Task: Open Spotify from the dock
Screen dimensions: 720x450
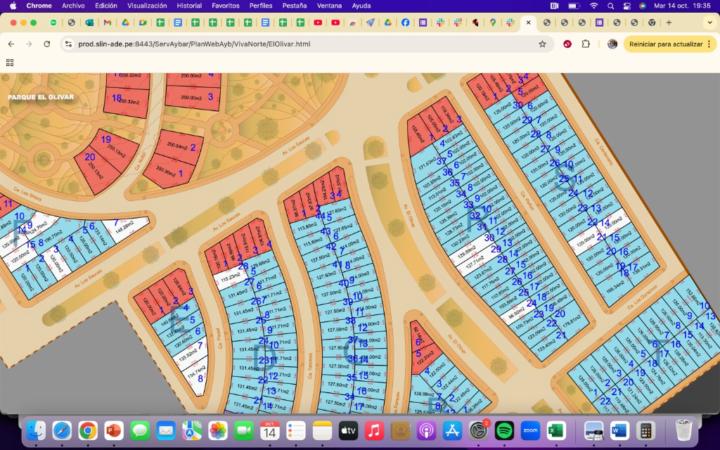Action: pyautogui.click(x=504, y=430)
